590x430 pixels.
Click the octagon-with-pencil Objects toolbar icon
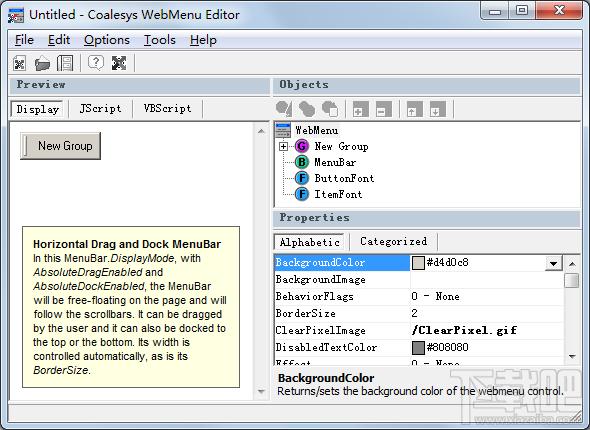click(x=284, y=109)
